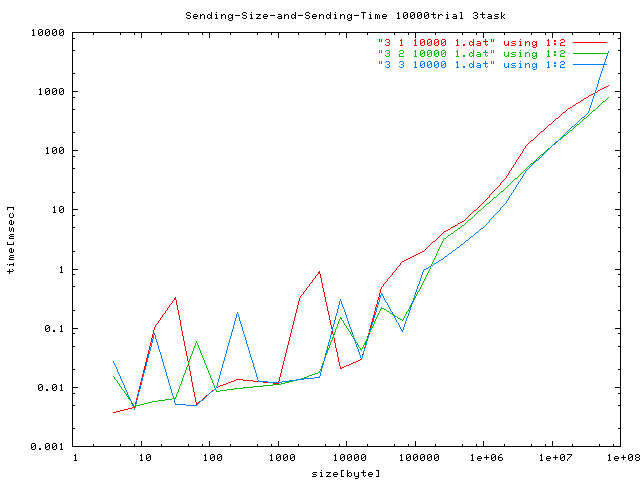
Task: Click the 1e+06 x-axis tick label
Action: coord(483,459)
